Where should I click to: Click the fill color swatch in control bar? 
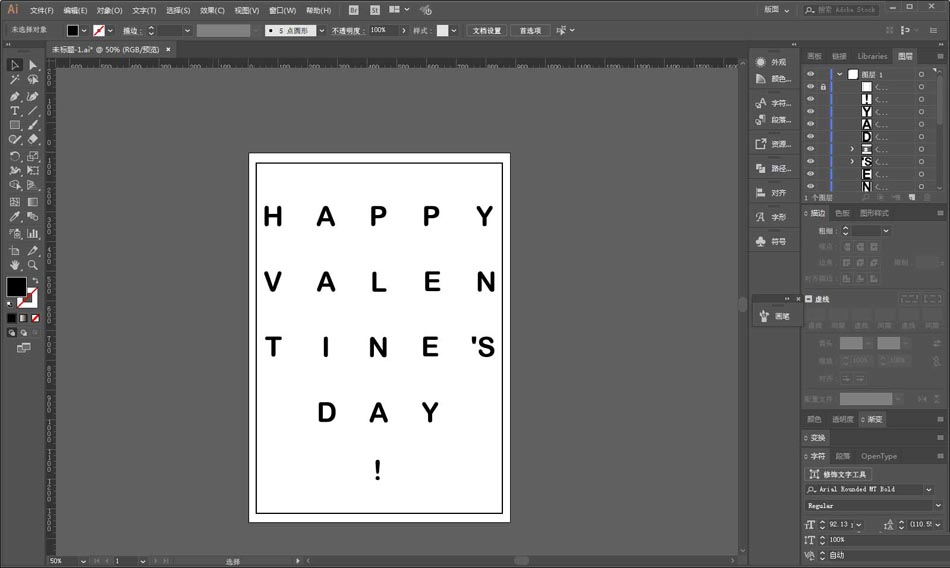[73, 31]
